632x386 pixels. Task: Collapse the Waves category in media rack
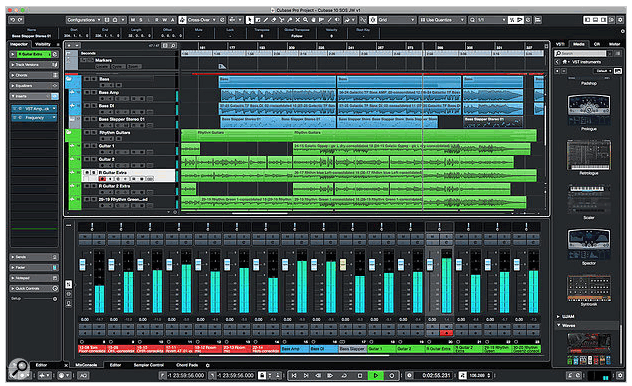559,325
